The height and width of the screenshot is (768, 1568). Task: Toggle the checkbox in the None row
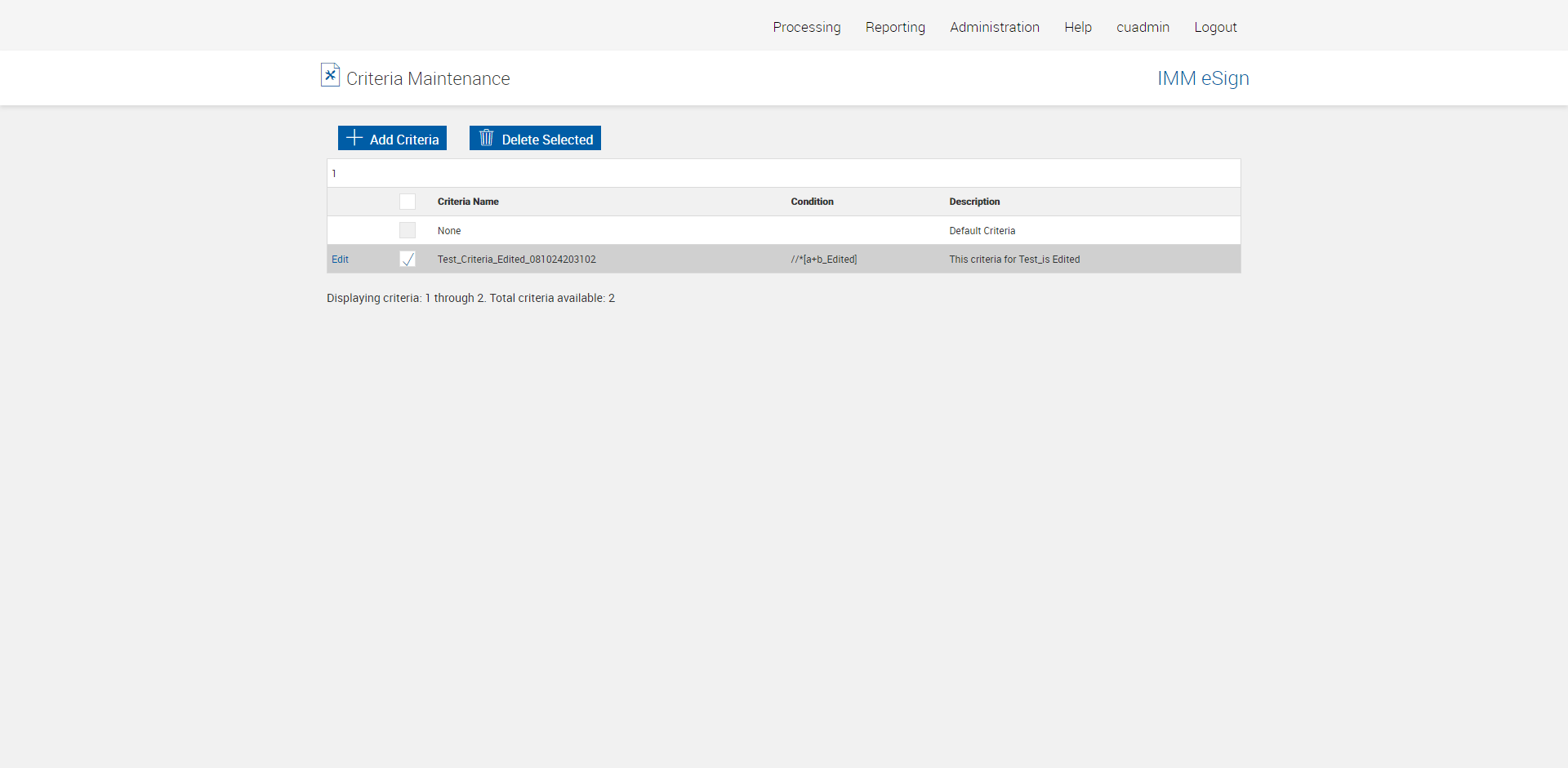pos(408,230)
